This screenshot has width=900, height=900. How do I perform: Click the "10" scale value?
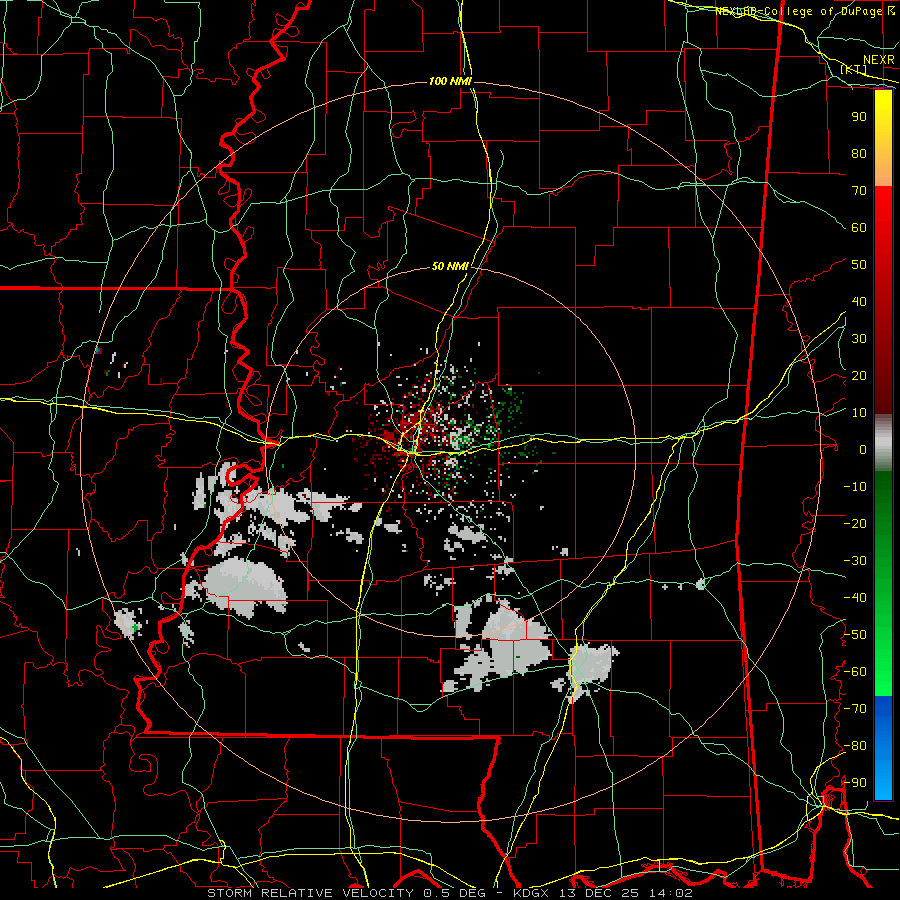pyautogui.click(x=859, y=413)
